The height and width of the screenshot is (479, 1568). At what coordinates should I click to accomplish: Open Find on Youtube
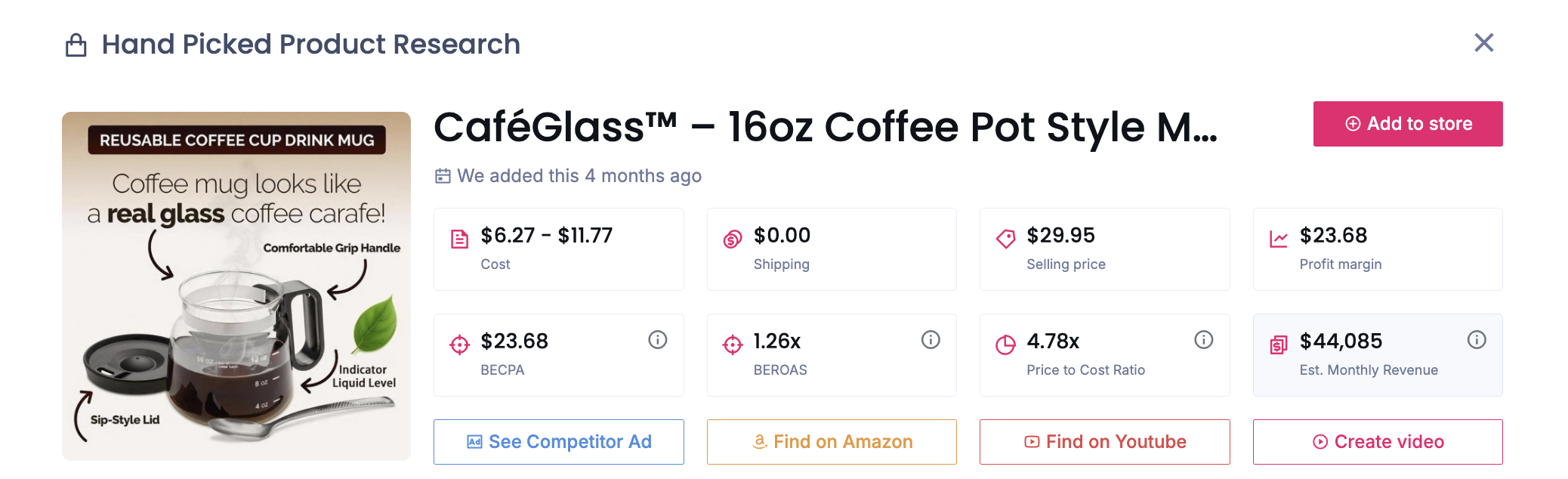click(x=1103, y=442)
